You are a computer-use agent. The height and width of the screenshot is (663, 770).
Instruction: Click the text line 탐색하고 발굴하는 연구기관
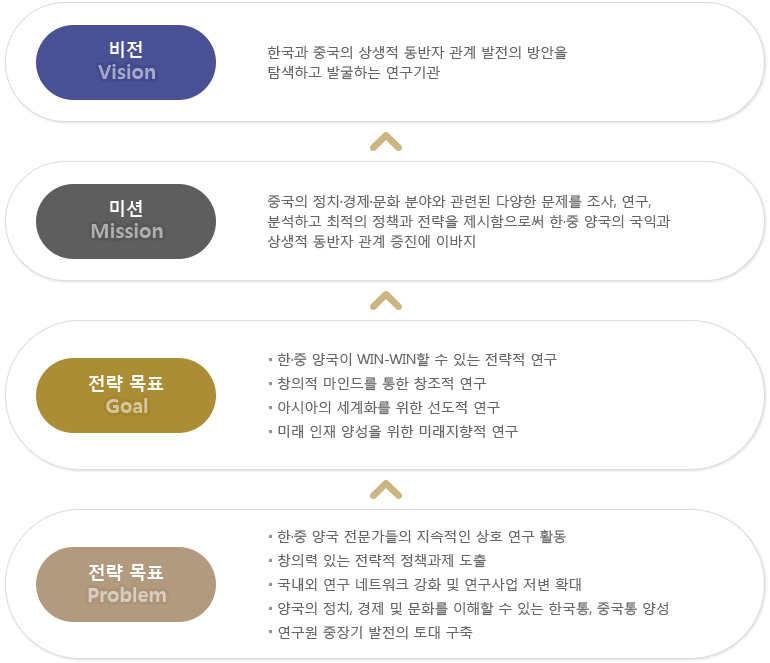[354, 73]
